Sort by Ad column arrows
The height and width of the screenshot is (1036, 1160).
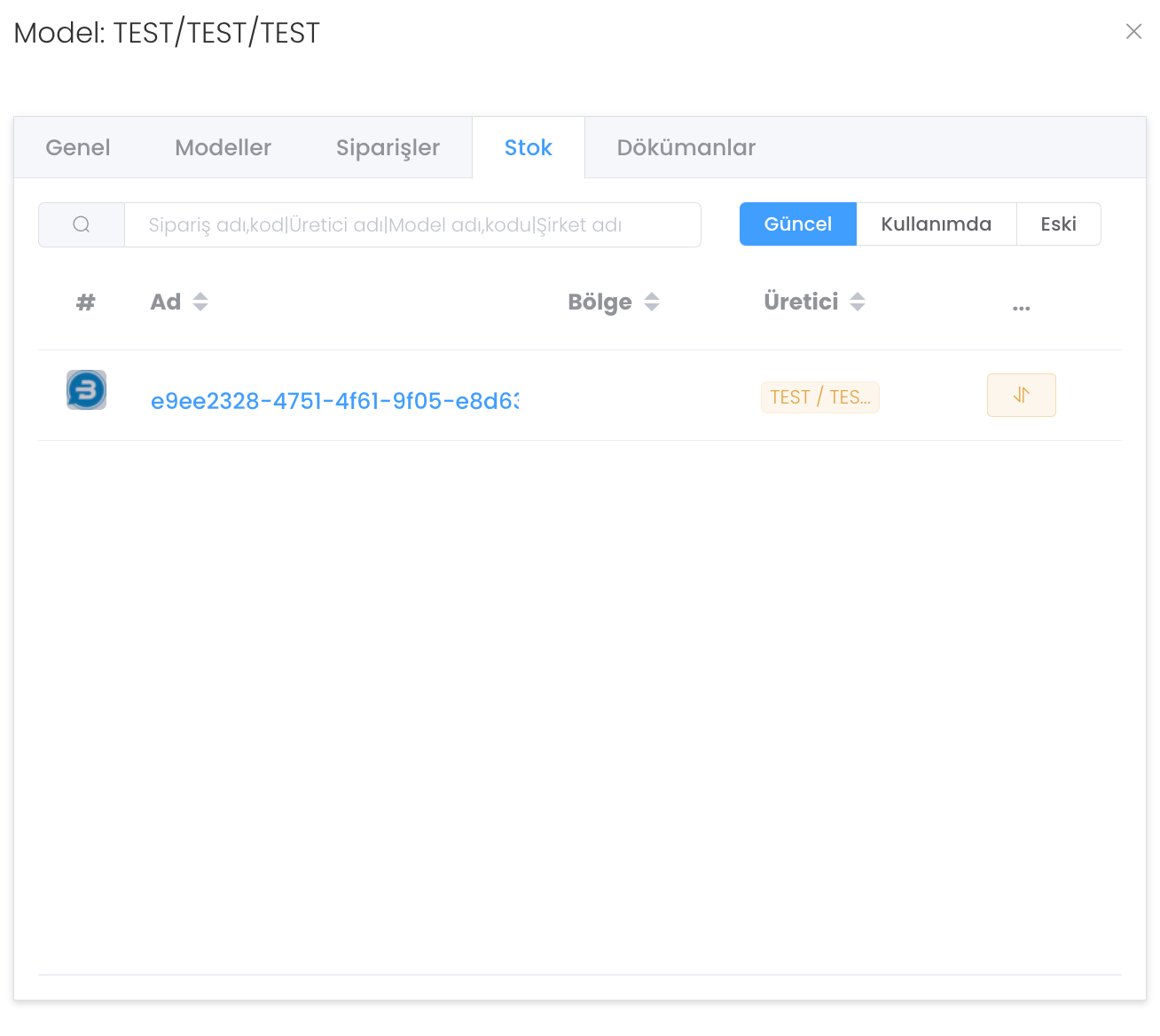point(200,302)
